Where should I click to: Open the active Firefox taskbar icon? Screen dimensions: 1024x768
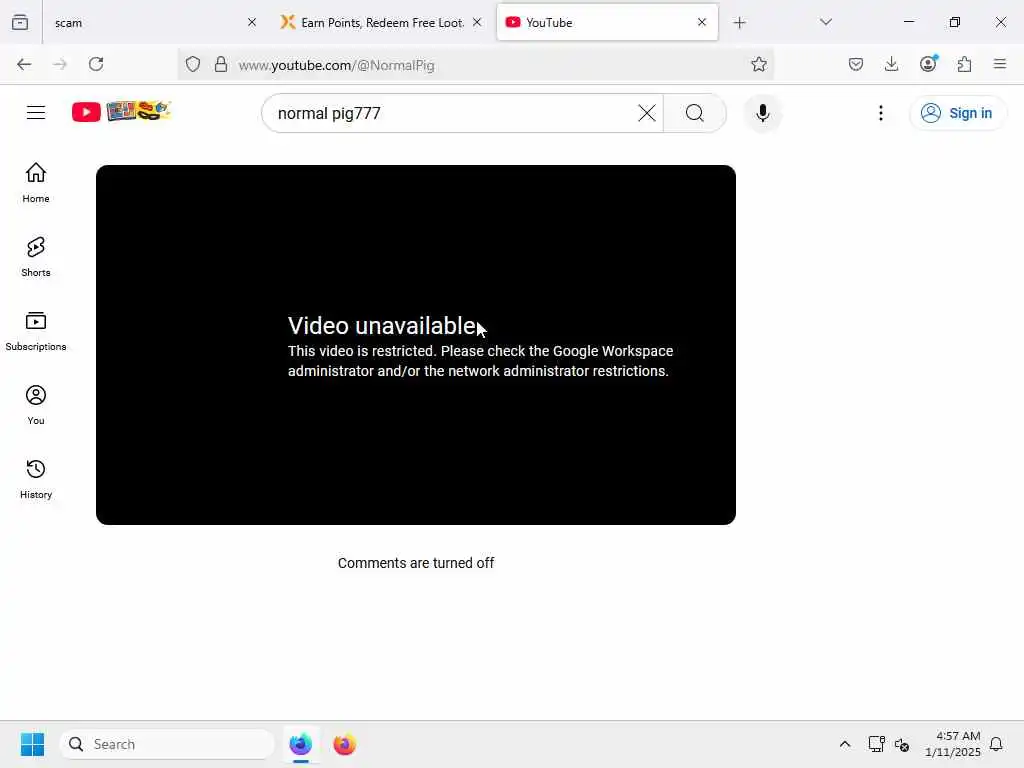(300, 744)
